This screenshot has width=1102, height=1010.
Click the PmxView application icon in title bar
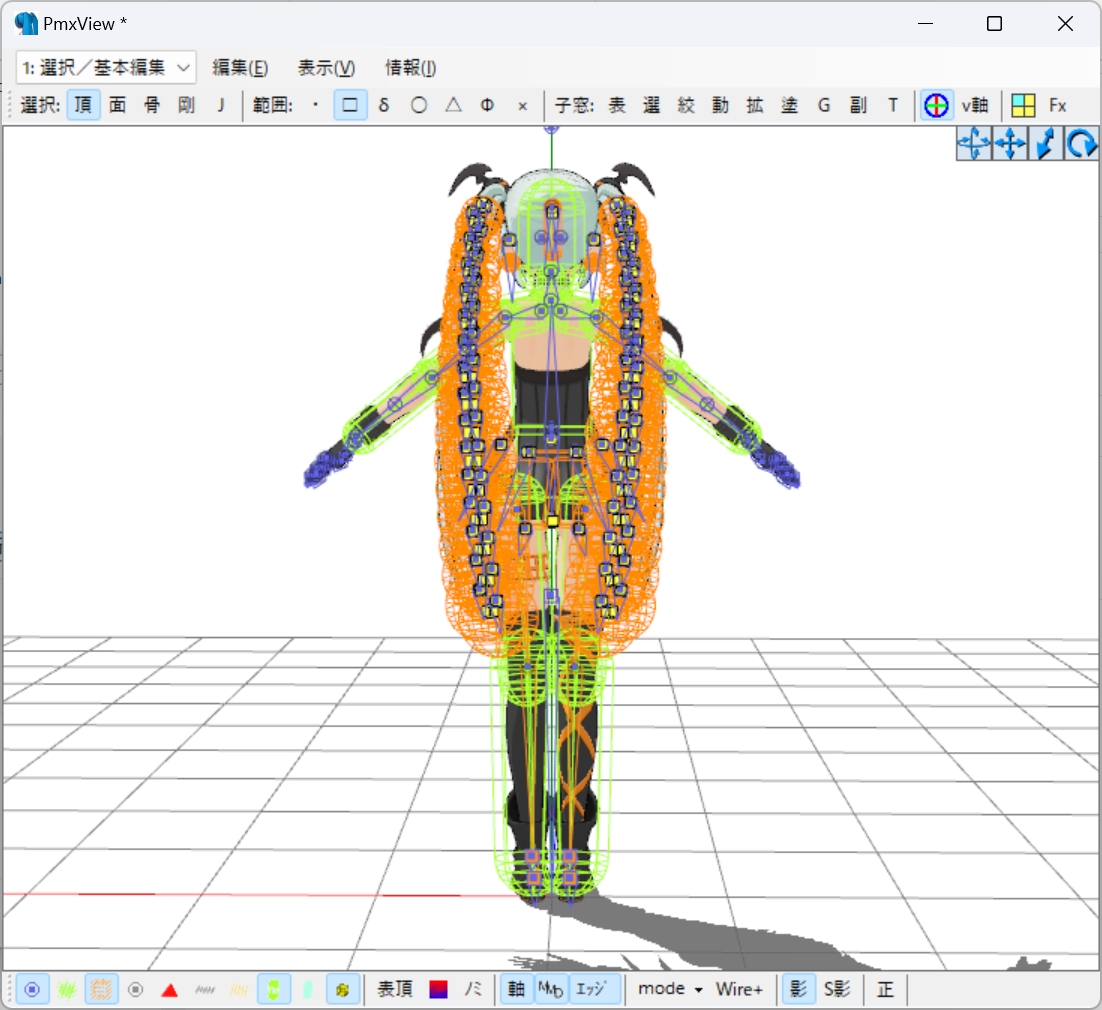26,24
